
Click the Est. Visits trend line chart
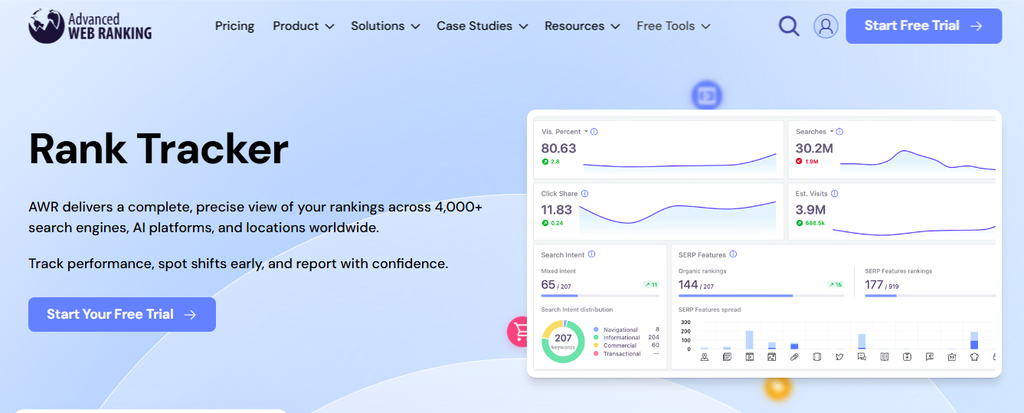(x=914, y=229)
